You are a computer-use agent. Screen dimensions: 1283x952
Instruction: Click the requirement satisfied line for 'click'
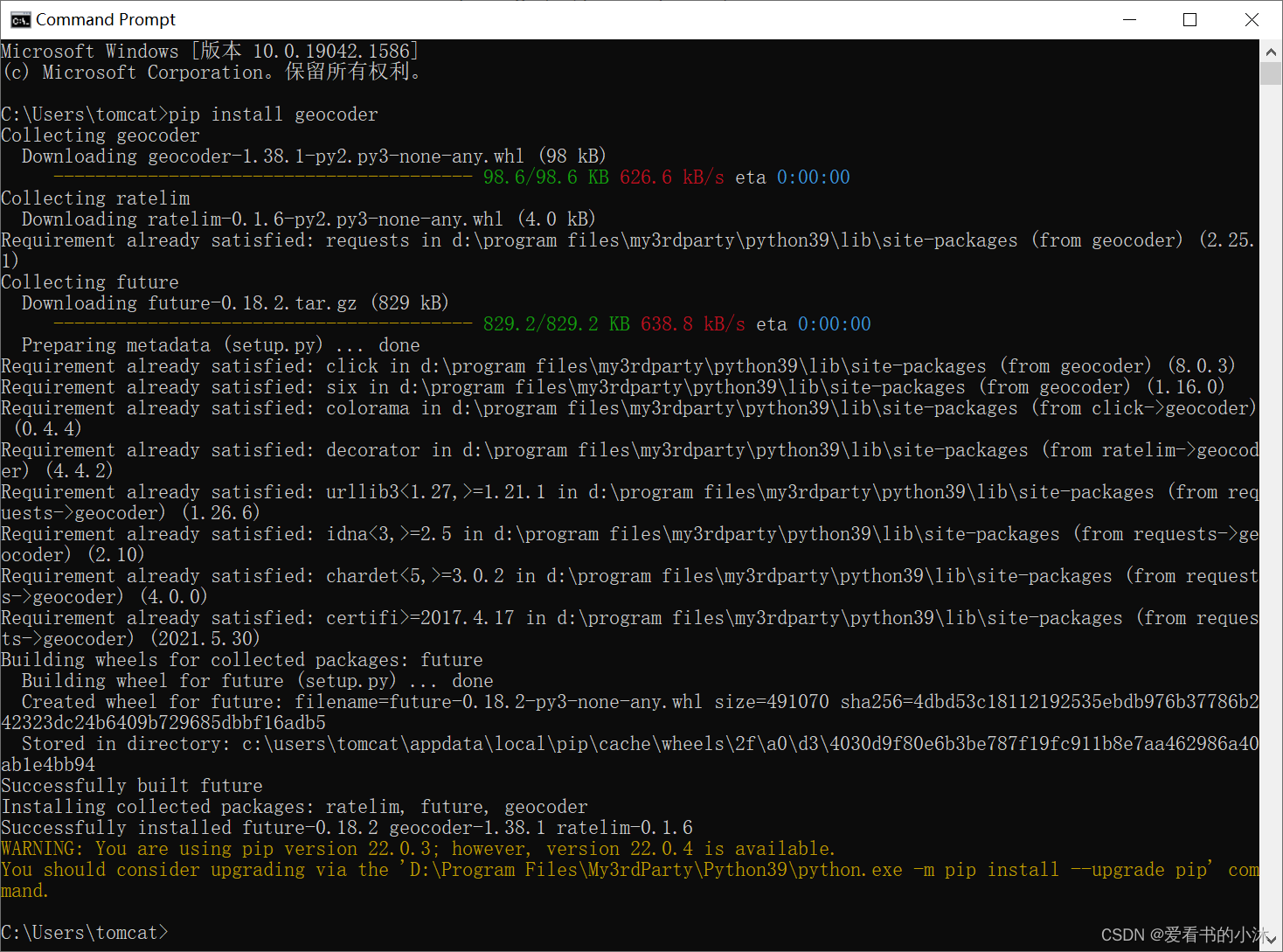pos(618,366)
